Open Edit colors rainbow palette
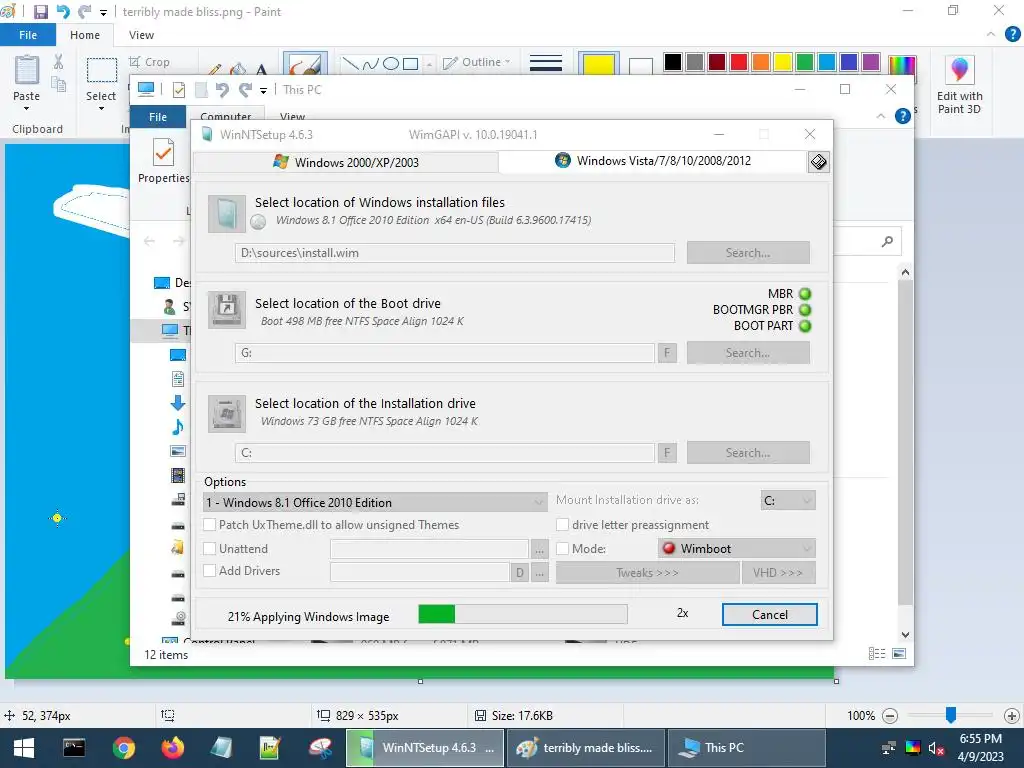1024x768 pixels. 902,65
